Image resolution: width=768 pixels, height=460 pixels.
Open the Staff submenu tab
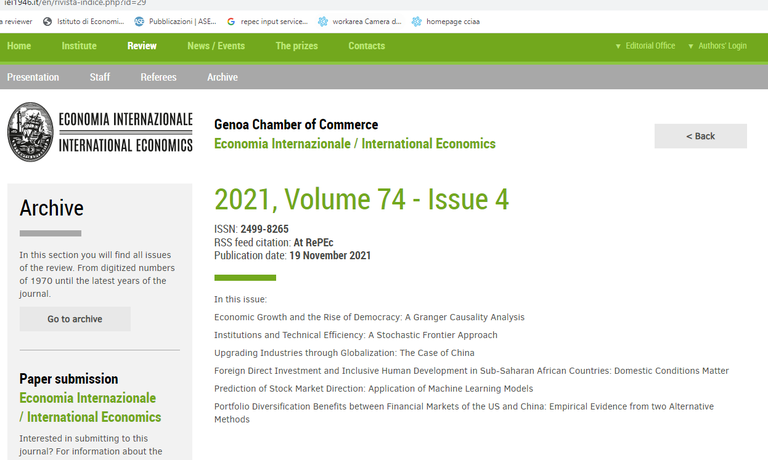pyautogui.click(x=100, y=77)
